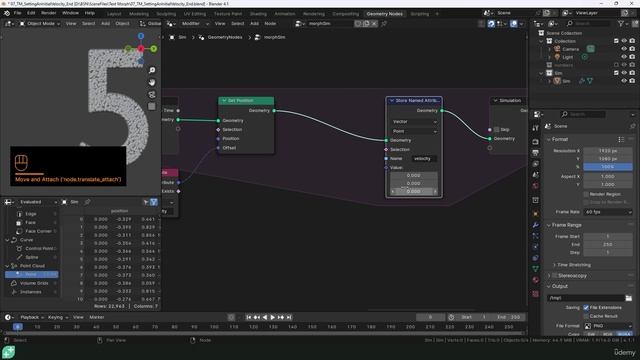Open the Frame Rate 60 fps dropdown
This screenshot has height=360, width=640.
point(608,212)
